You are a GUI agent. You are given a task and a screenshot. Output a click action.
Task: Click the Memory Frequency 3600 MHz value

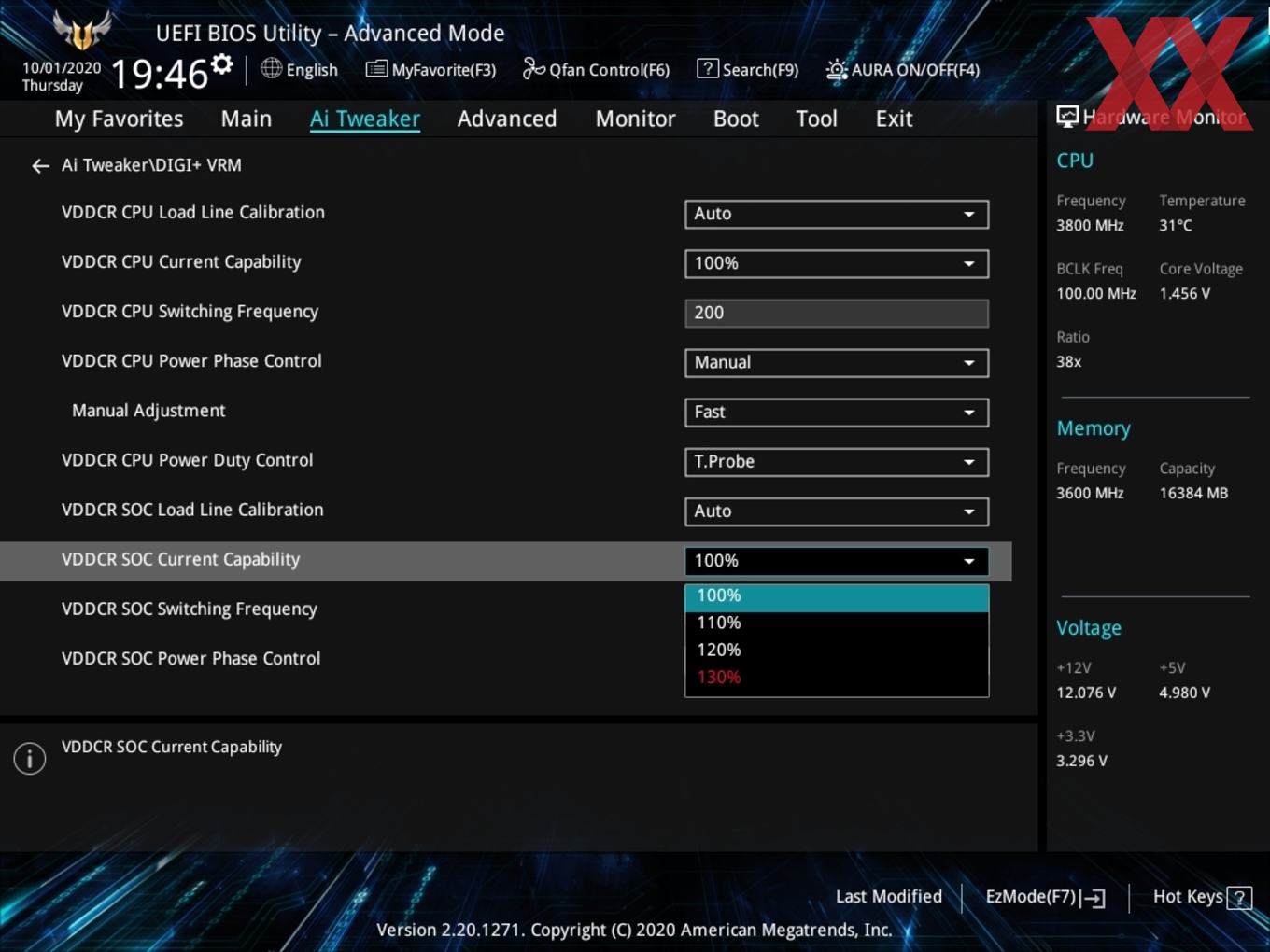1090,494
